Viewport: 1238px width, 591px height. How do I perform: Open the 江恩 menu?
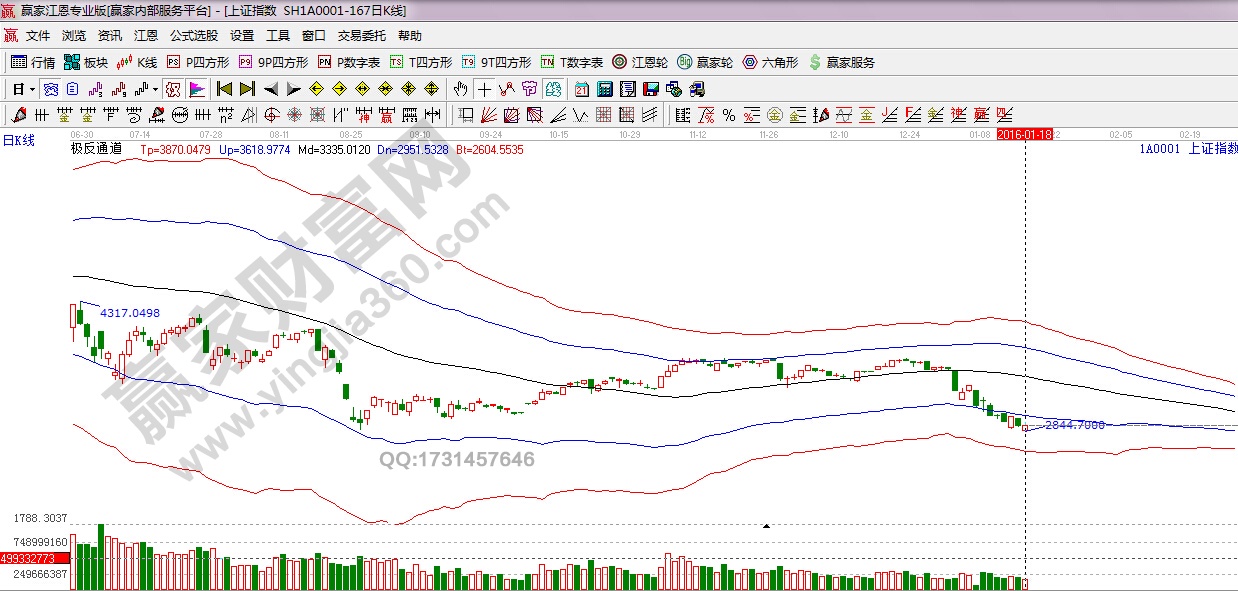(x=146, y=36)
